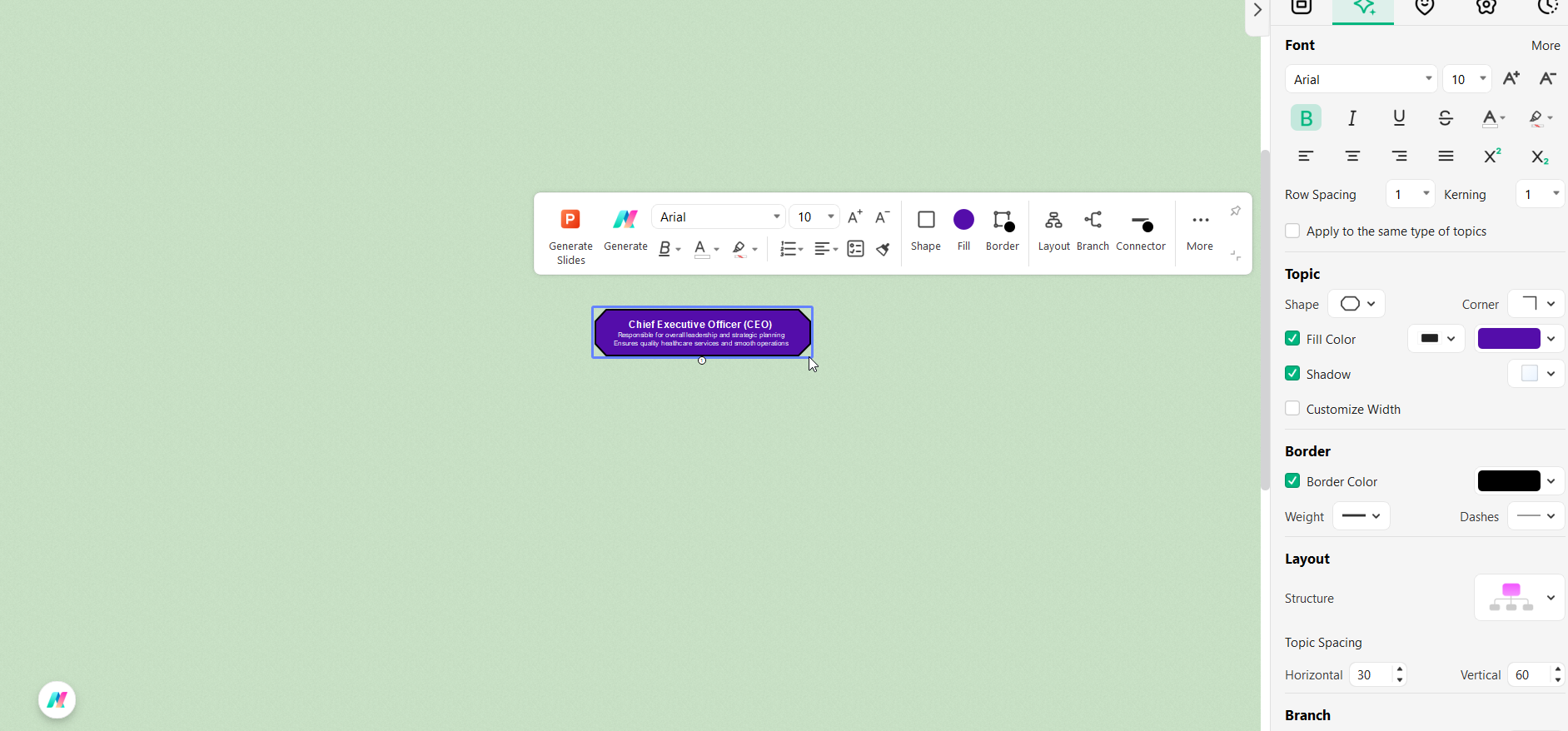1568x731 pixels.
Task: Open the font size dropdown in Font panel
Action: (x=1467, y=79)
